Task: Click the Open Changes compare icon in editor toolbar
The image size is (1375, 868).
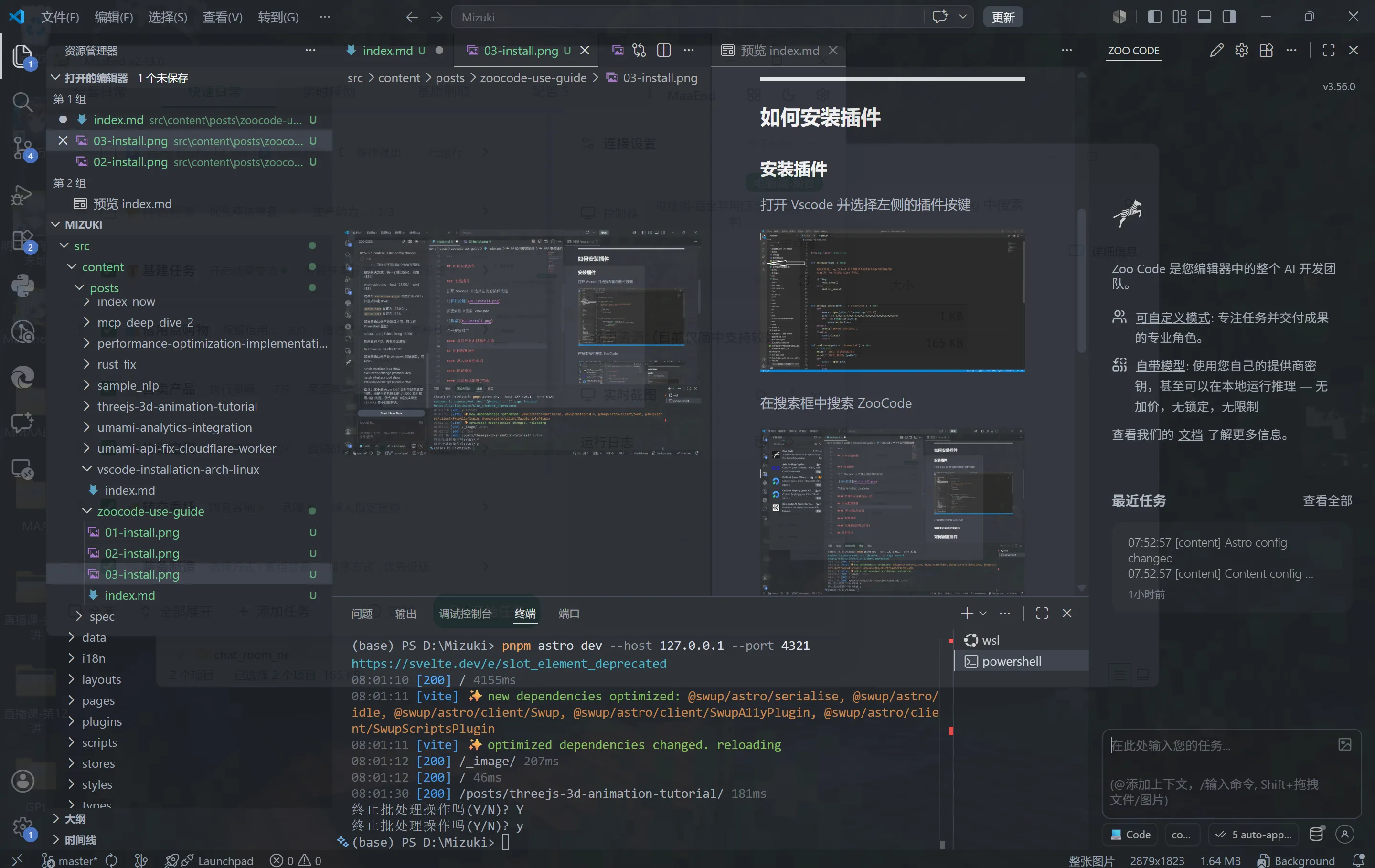Action: pos(639,50)
